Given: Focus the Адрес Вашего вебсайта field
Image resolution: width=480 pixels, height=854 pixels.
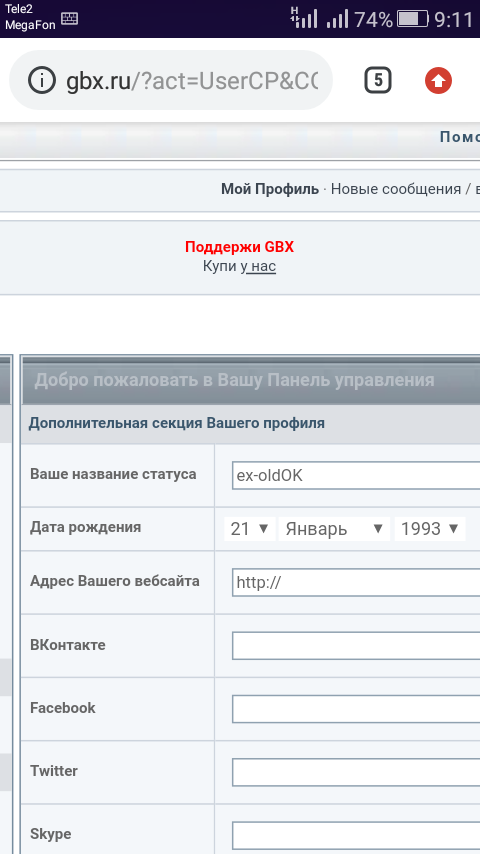Looking at the screenshot, I should 356,582.
